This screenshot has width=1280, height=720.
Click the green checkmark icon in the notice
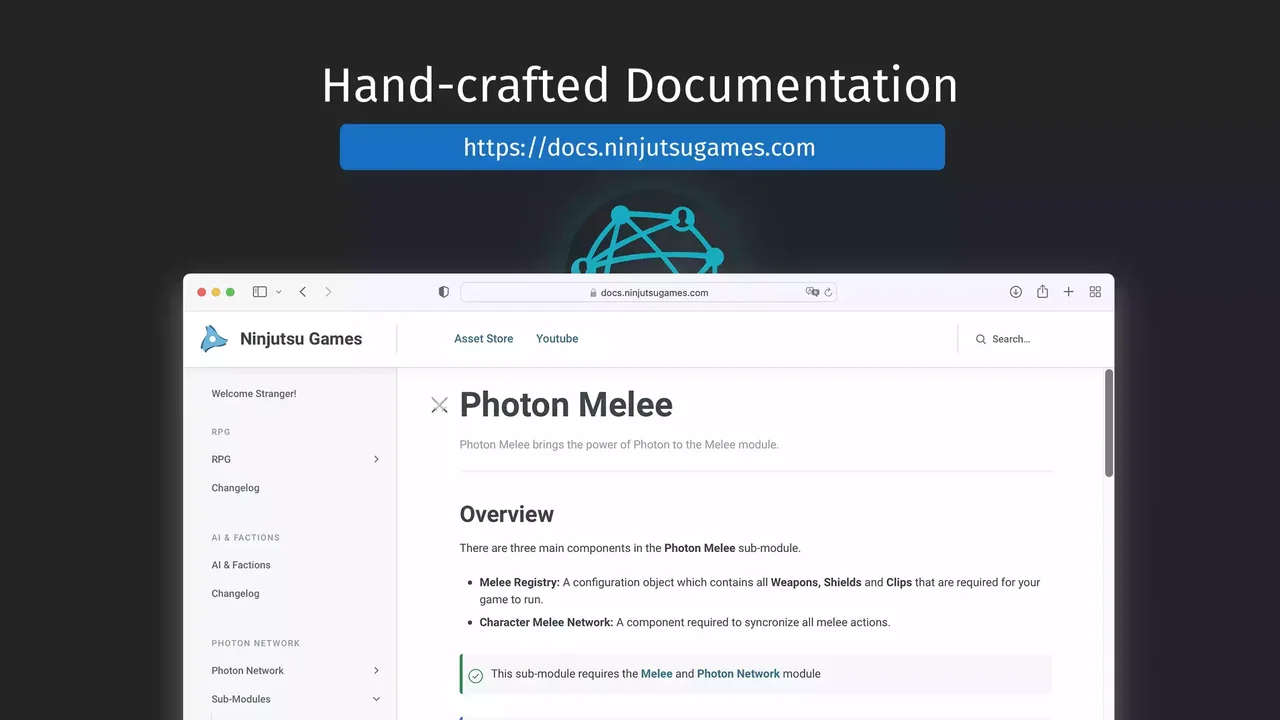pos(476,675)
